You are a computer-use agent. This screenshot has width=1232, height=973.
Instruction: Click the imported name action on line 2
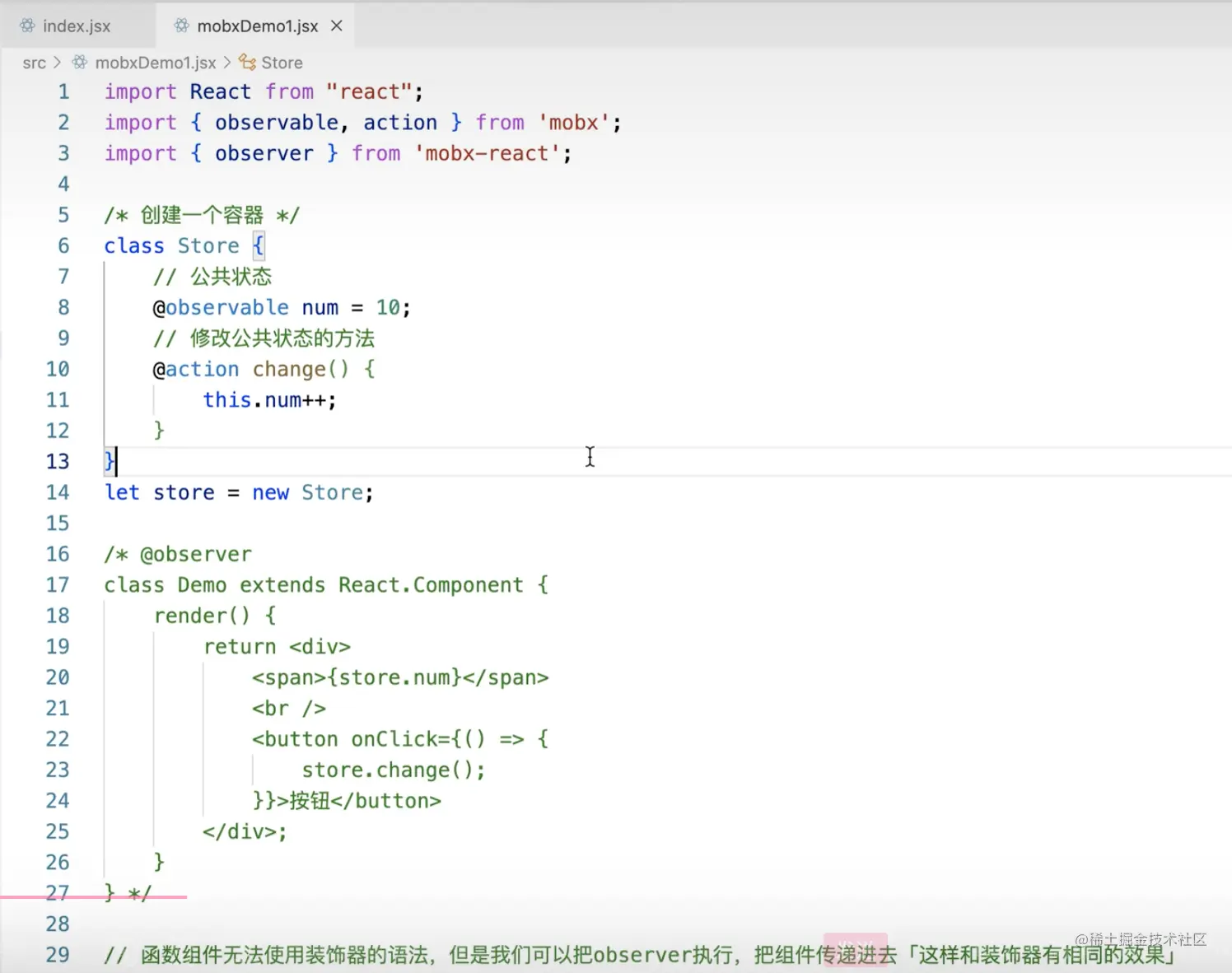pyautogui.click(x=400, y=123)
